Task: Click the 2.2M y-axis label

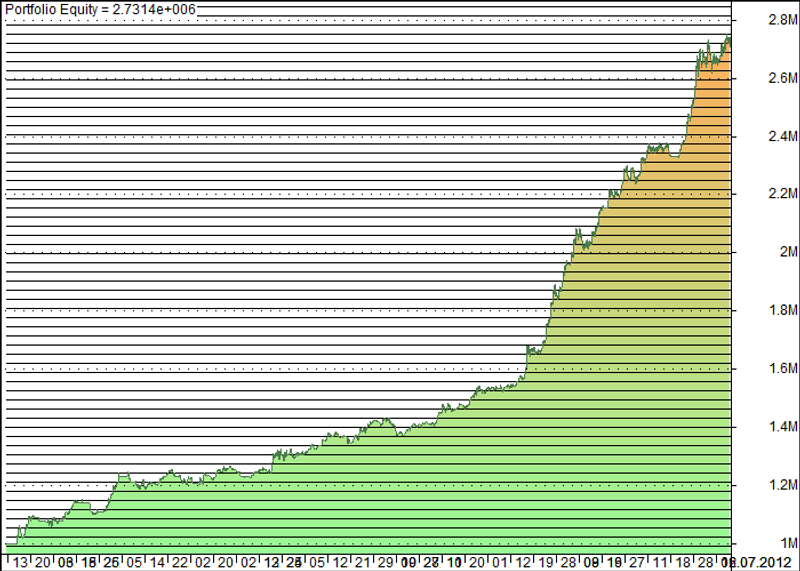Action: 782,194
